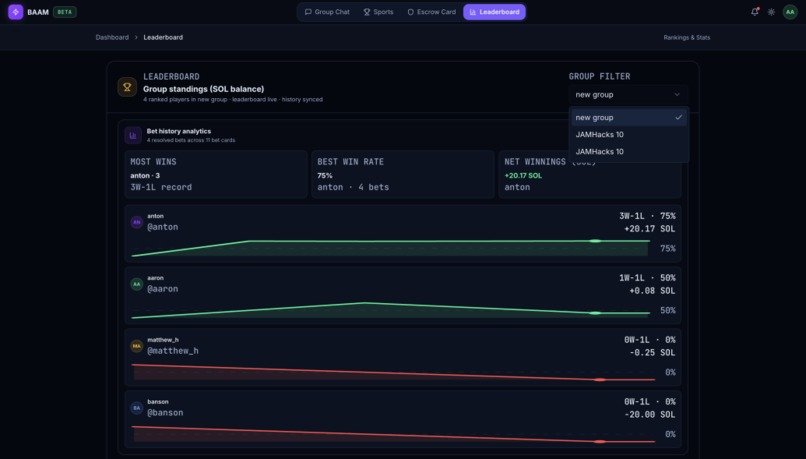This screenshot has width=806, height=459.
Task: Click the Leaderboard breadcrumb
Action: (163, 37)
